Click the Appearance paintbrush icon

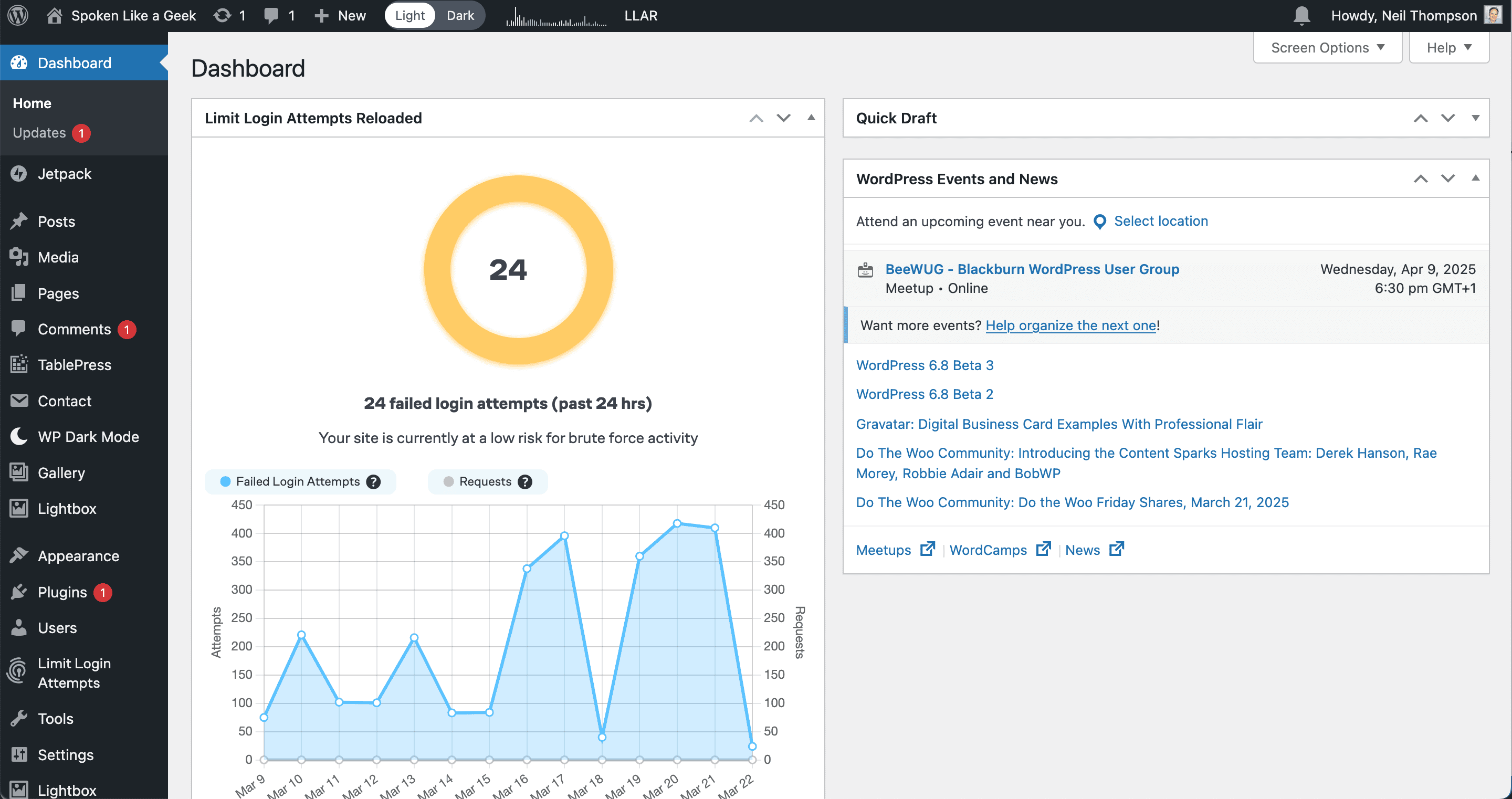pyautogui.click(x=19, y=555)
